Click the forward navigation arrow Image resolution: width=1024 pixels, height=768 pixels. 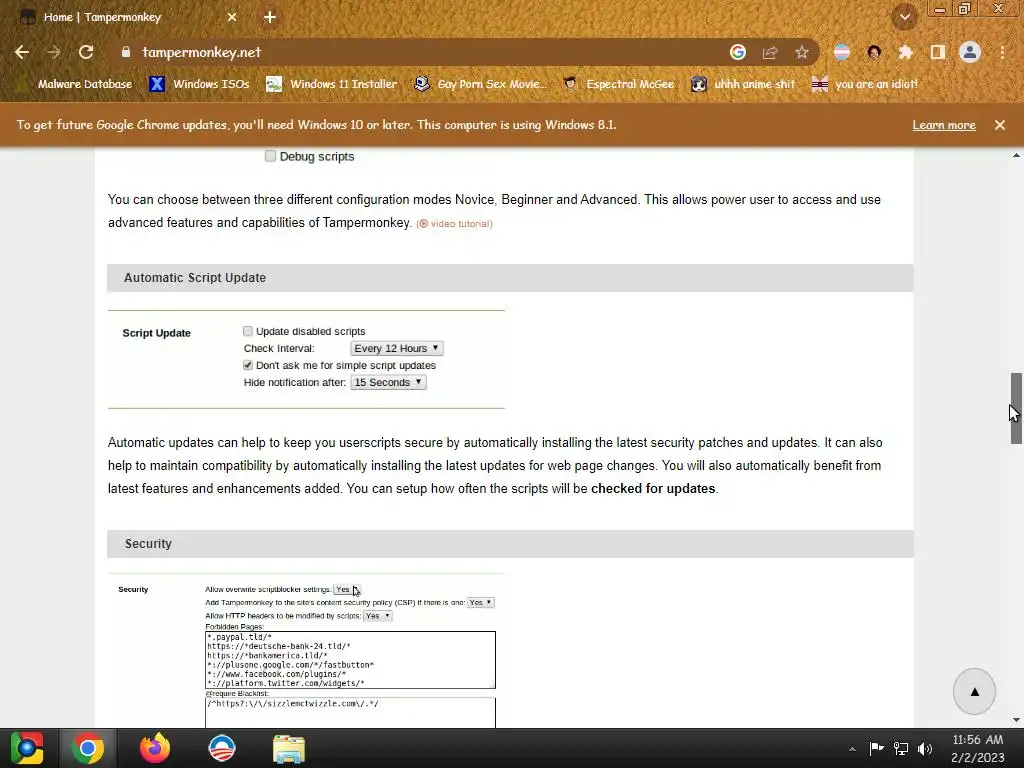tap(54, 52)
